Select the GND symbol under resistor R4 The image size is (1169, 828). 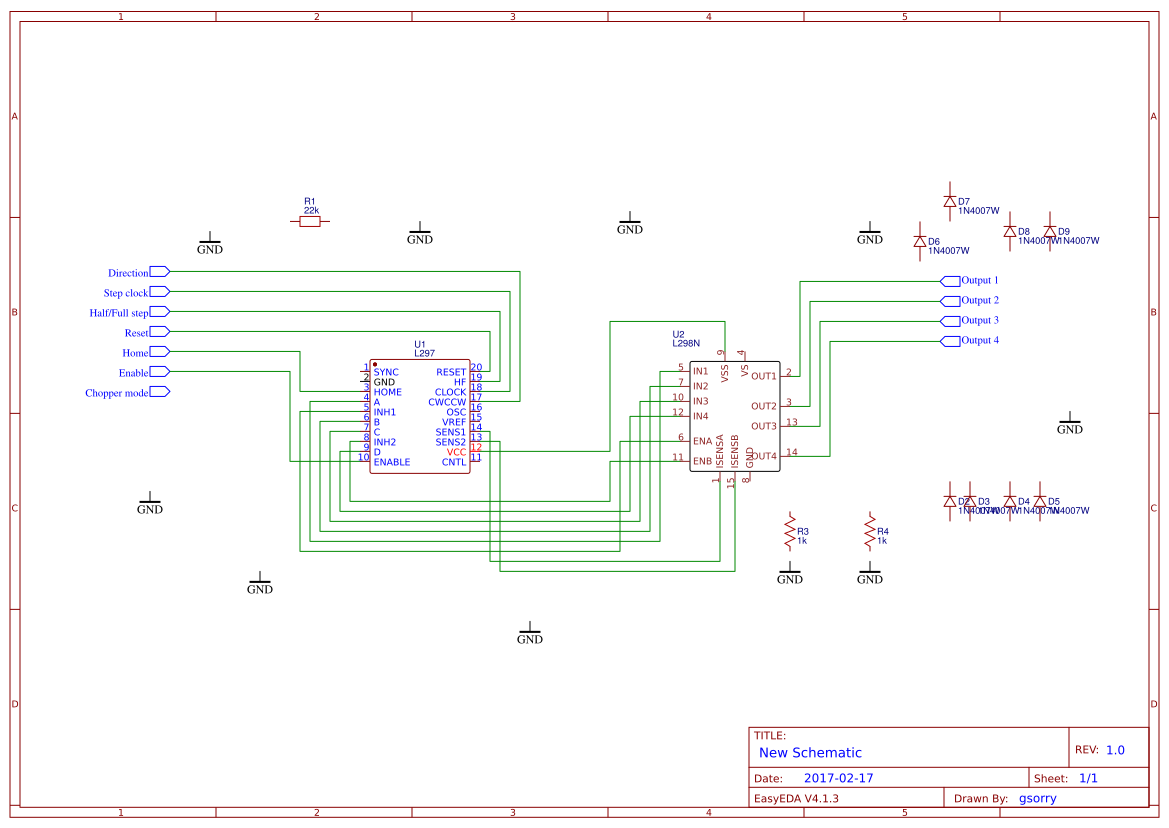coord(869,574)
